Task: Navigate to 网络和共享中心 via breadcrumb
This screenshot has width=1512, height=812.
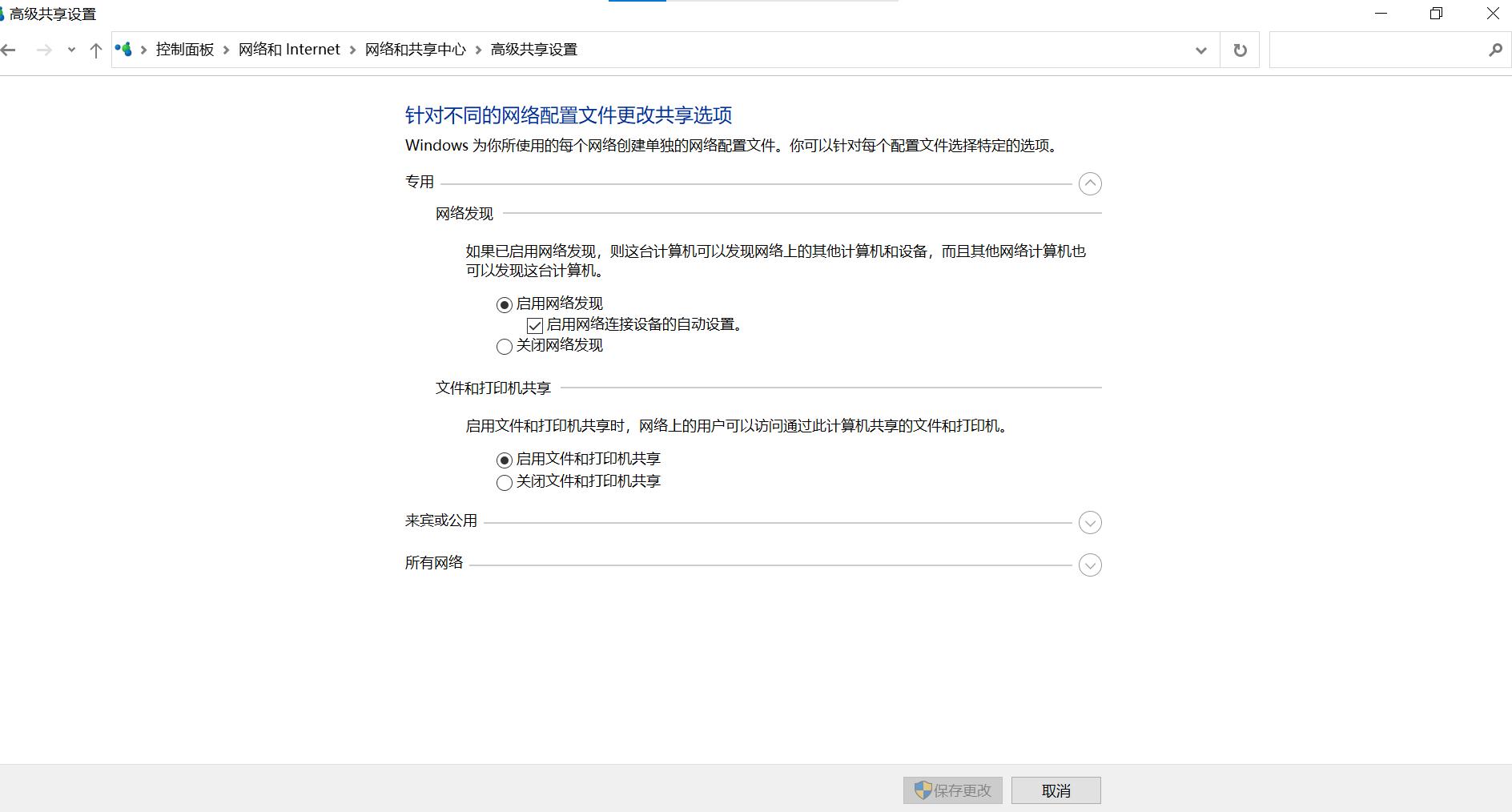Action: (416, 49)
